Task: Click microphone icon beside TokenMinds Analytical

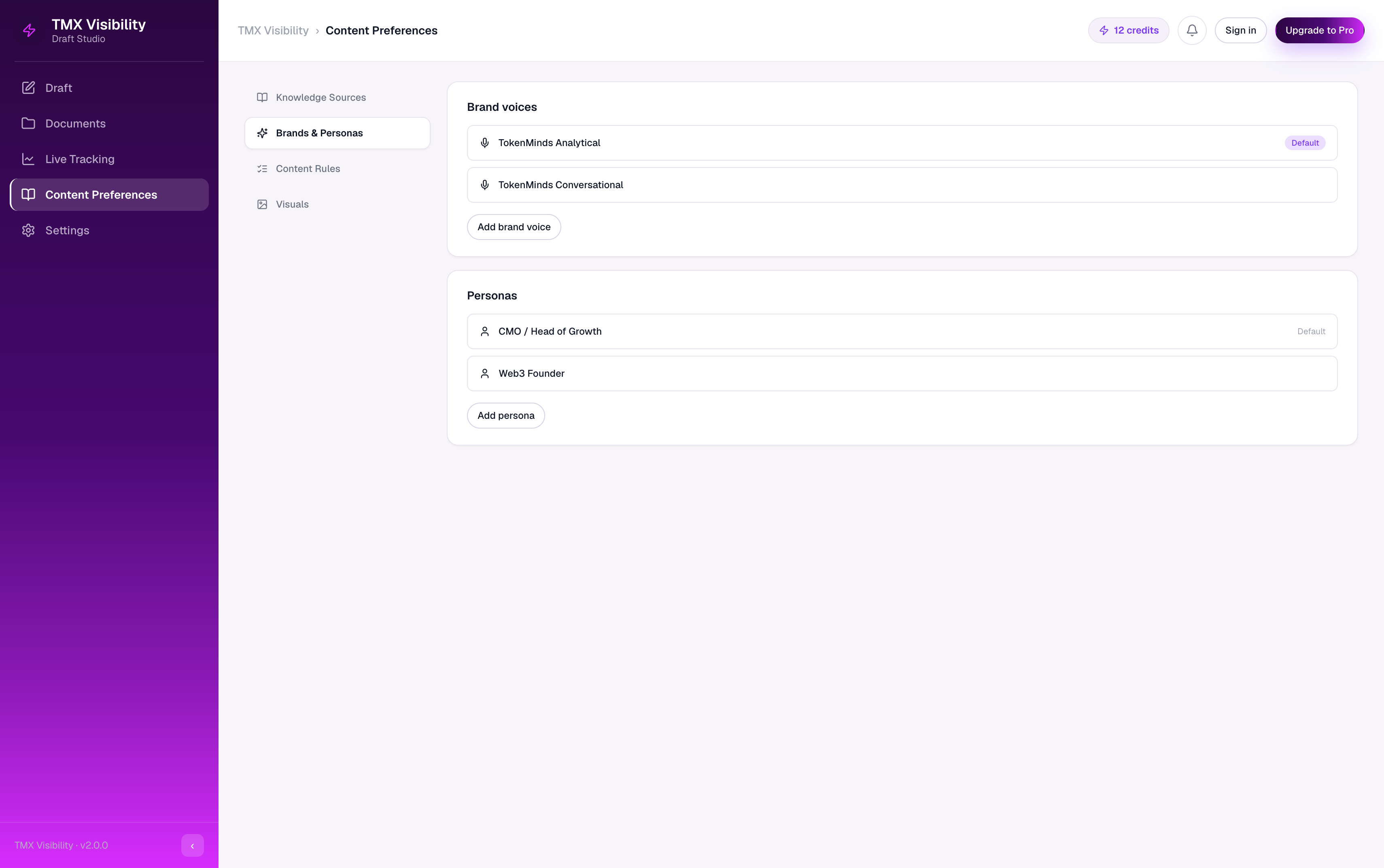Action: (x=484, y=143)
